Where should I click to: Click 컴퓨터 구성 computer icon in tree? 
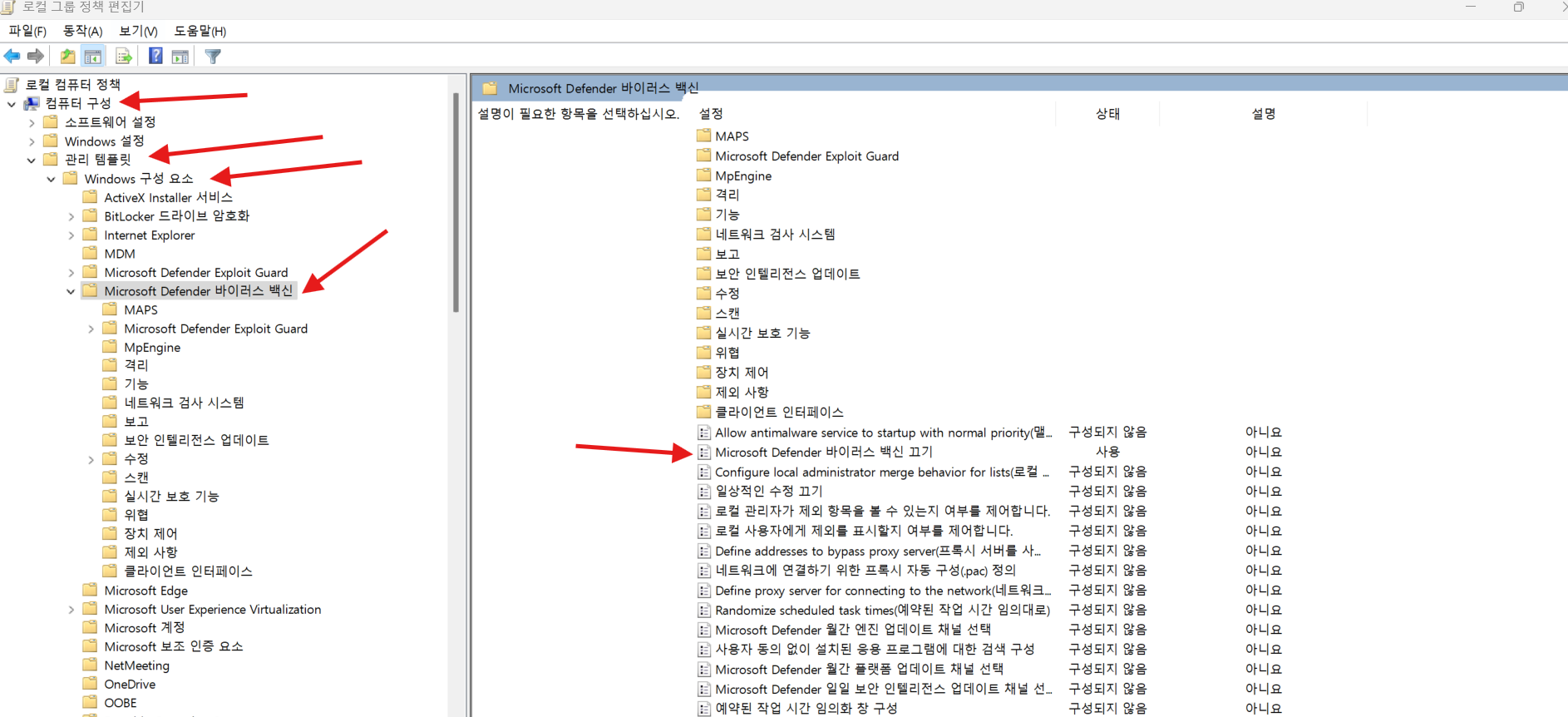pyautogui.click(x=32, y=103)
